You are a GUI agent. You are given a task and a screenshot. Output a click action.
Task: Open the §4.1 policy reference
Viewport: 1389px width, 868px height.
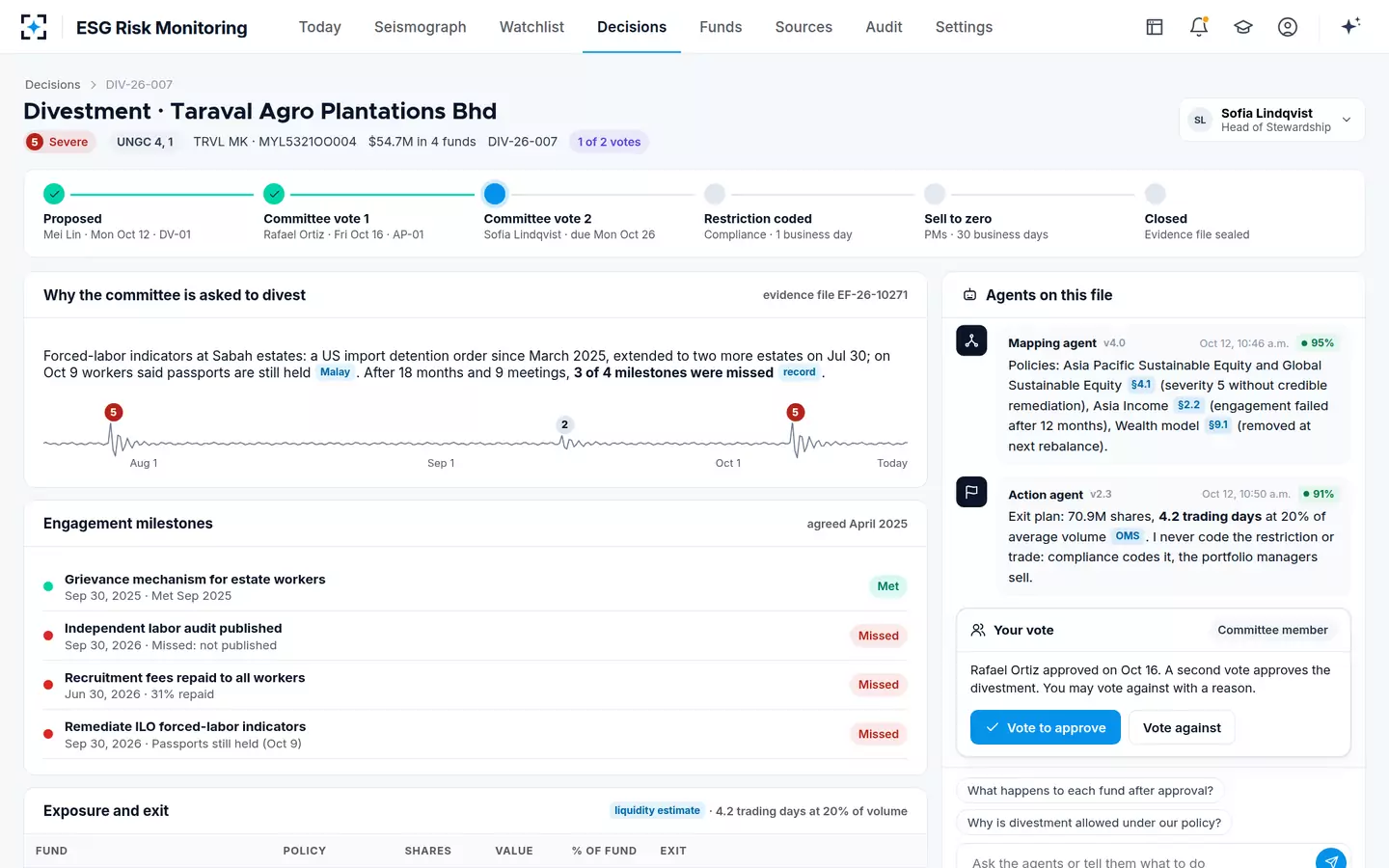(x=1141, y=385)
